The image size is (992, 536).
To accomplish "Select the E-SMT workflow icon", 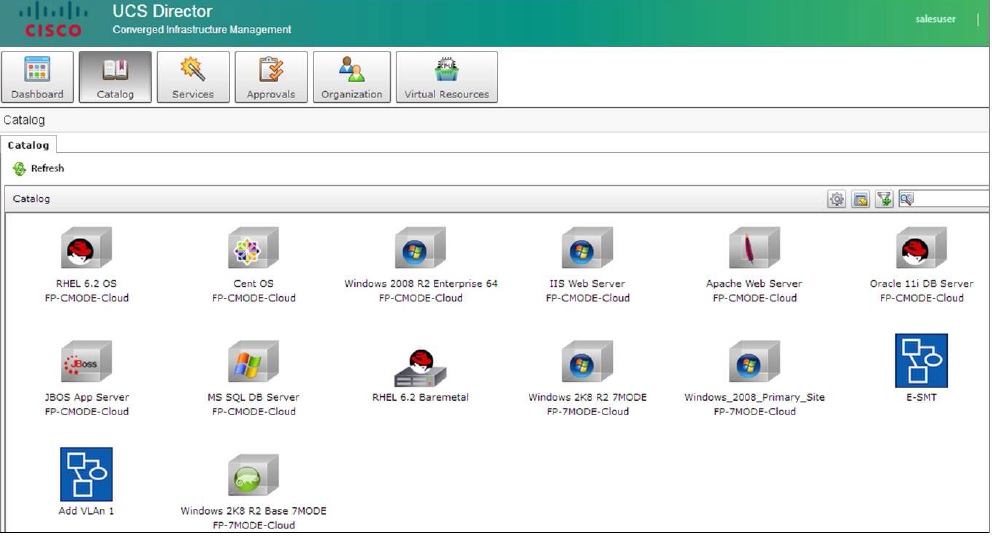I will pos(921,361).
